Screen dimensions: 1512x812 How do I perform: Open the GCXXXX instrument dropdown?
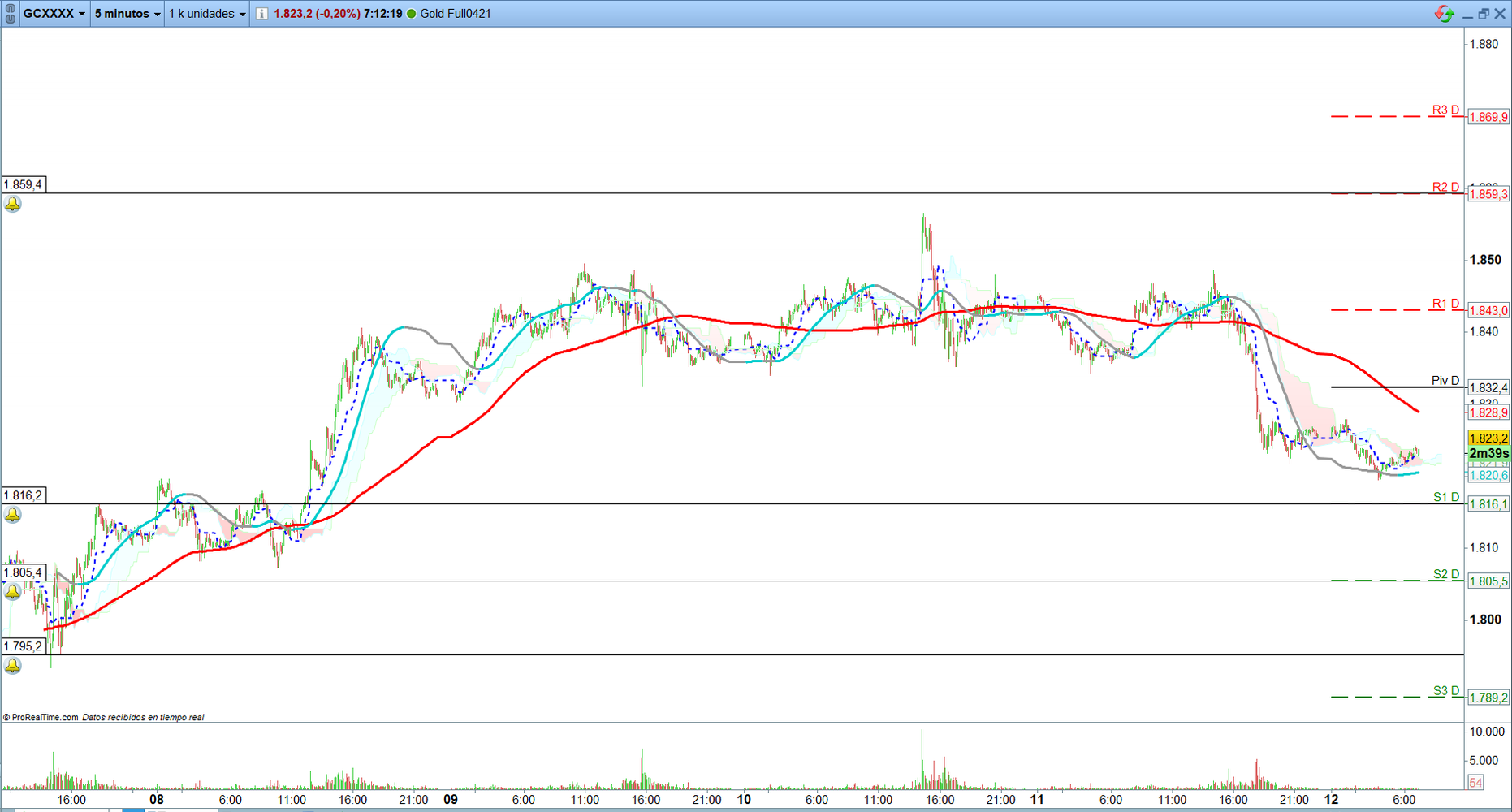(54, 14)
